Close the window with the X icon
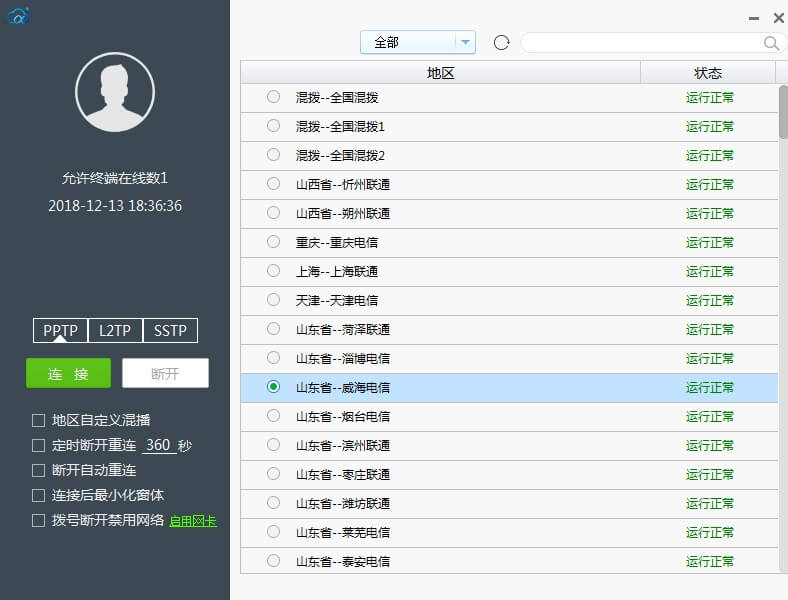 click(x=778, y=18)
